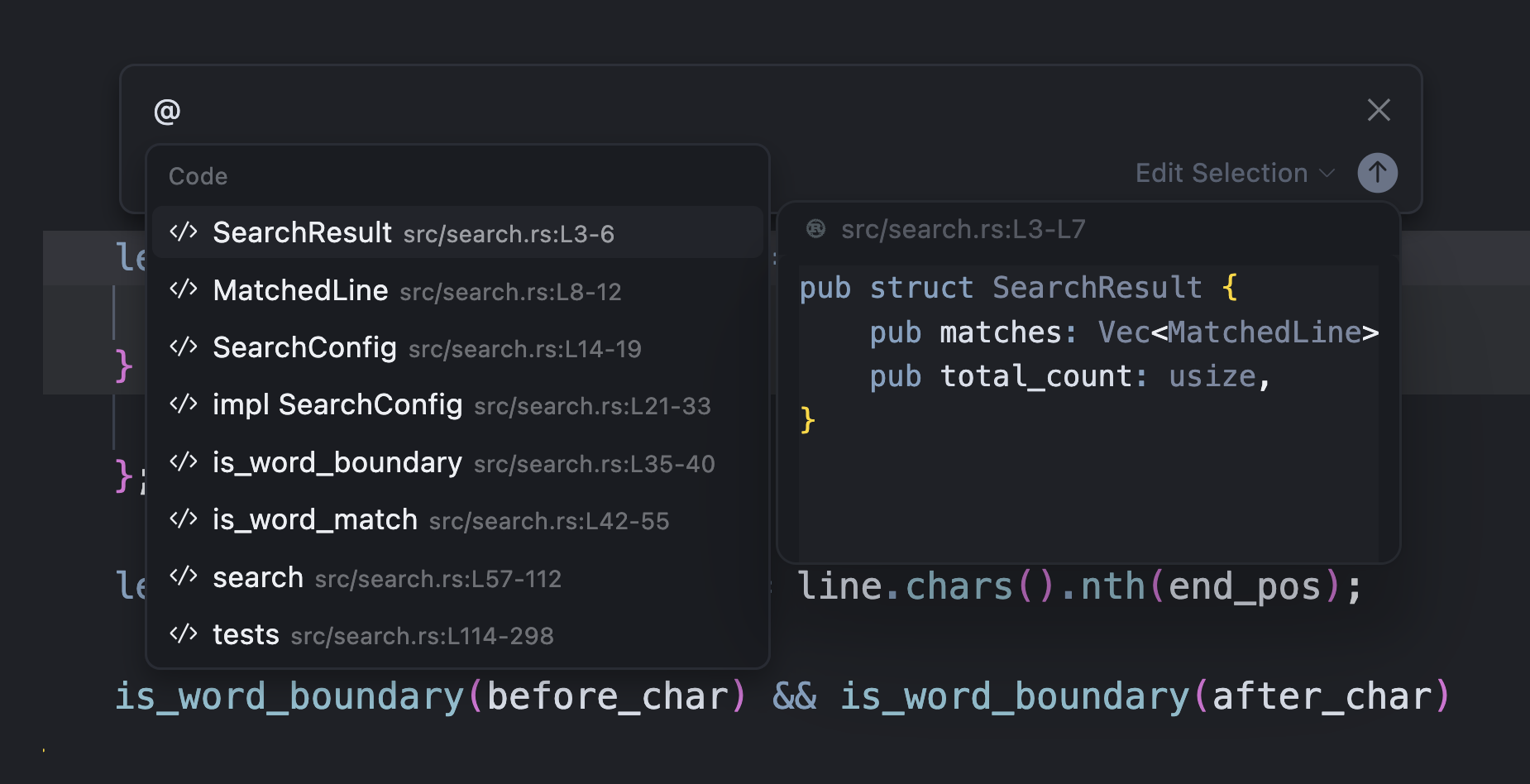Click the tests src/search.rs:L114-298 entry
The image size is (1530, 784).
tap(457, 635)
